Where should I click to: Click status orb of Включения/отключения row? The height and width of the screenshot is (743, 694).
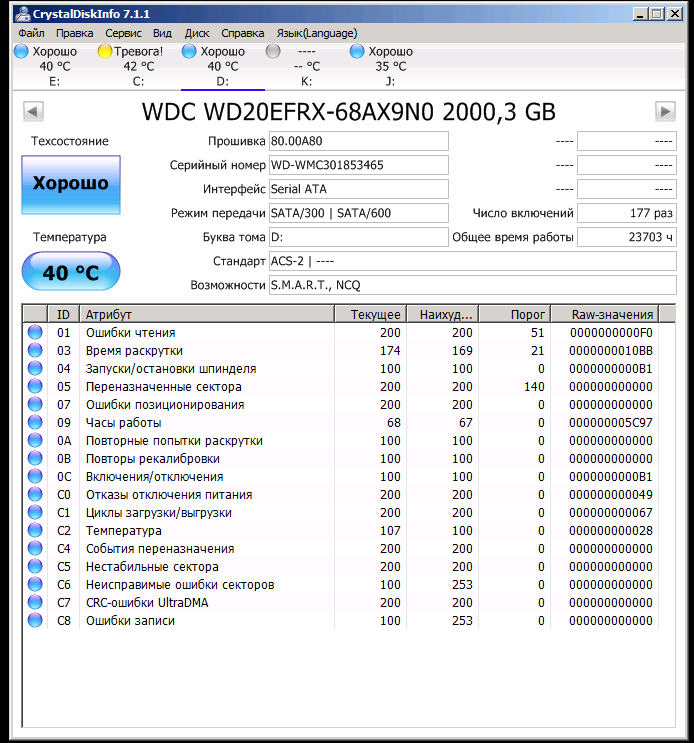click(x=35, y=476)
